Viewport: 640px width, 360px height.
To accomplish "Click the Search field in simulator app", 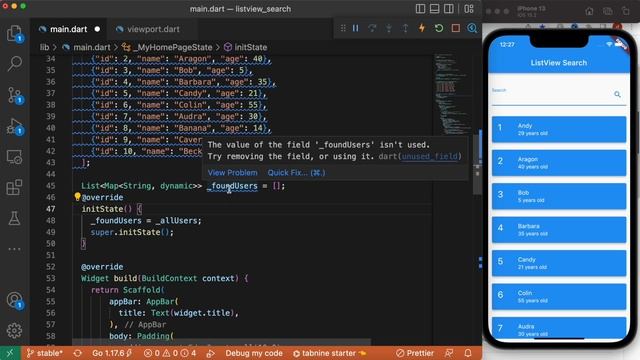I will [559, 94].
